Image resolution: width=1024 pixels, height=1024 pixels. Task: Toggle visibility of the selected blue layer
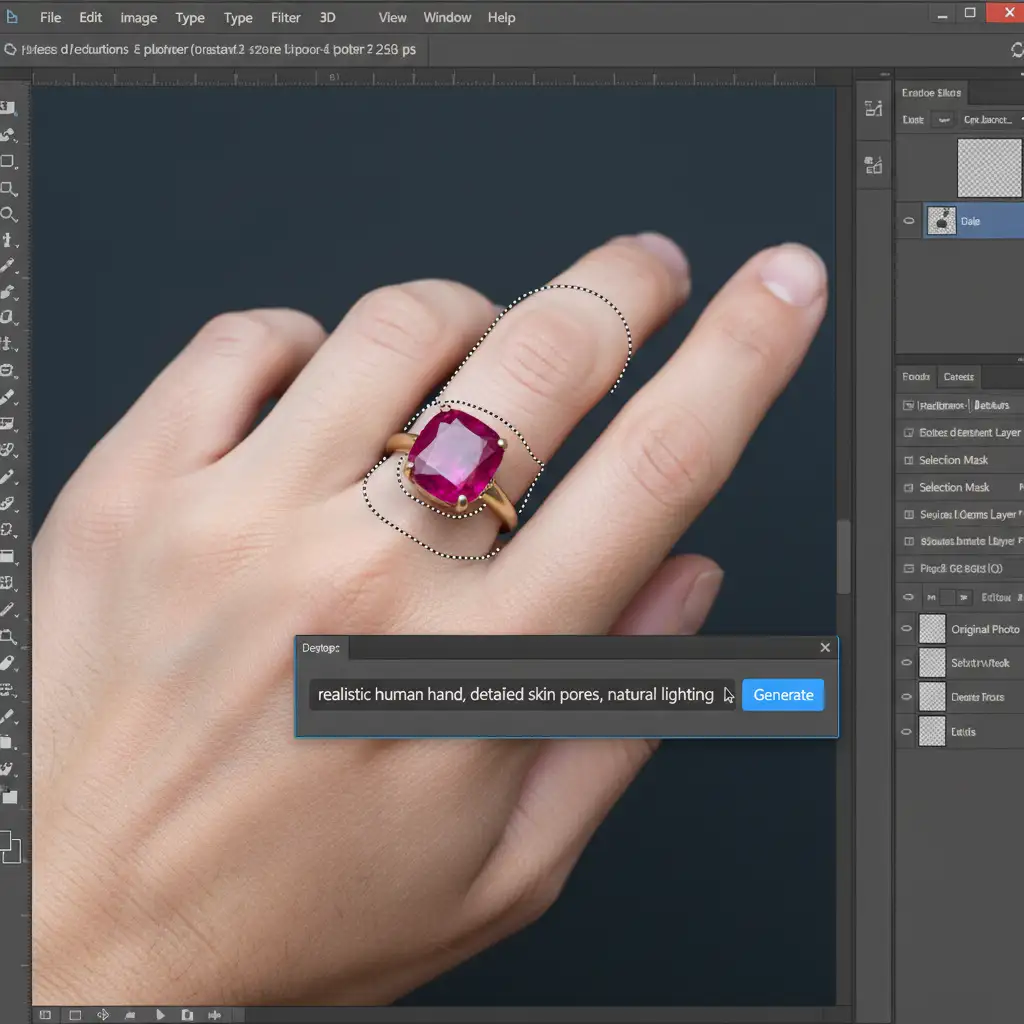(x=908, y=221)
